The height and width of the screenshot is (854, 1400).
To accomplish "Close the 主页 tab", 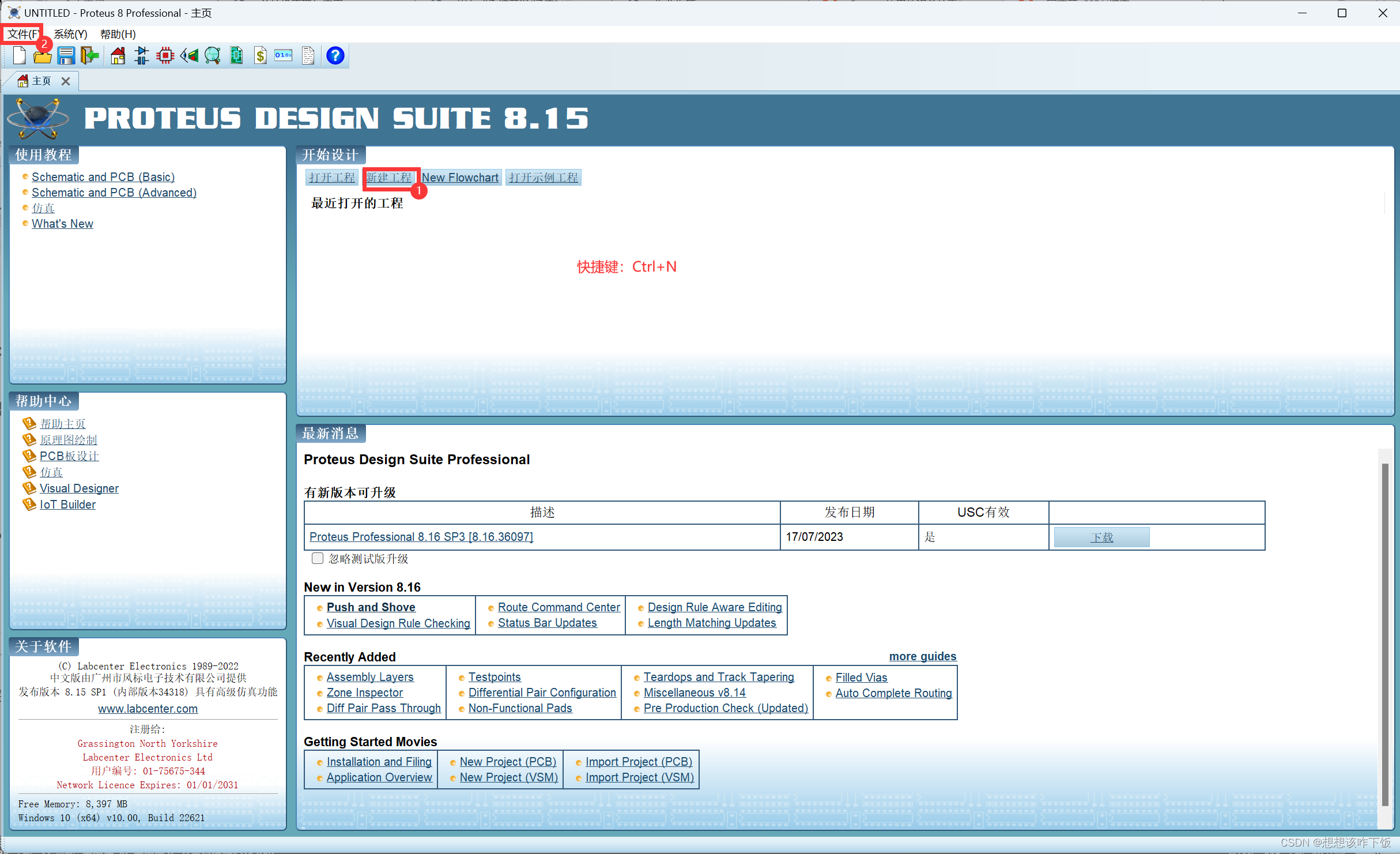I will 66,81.
